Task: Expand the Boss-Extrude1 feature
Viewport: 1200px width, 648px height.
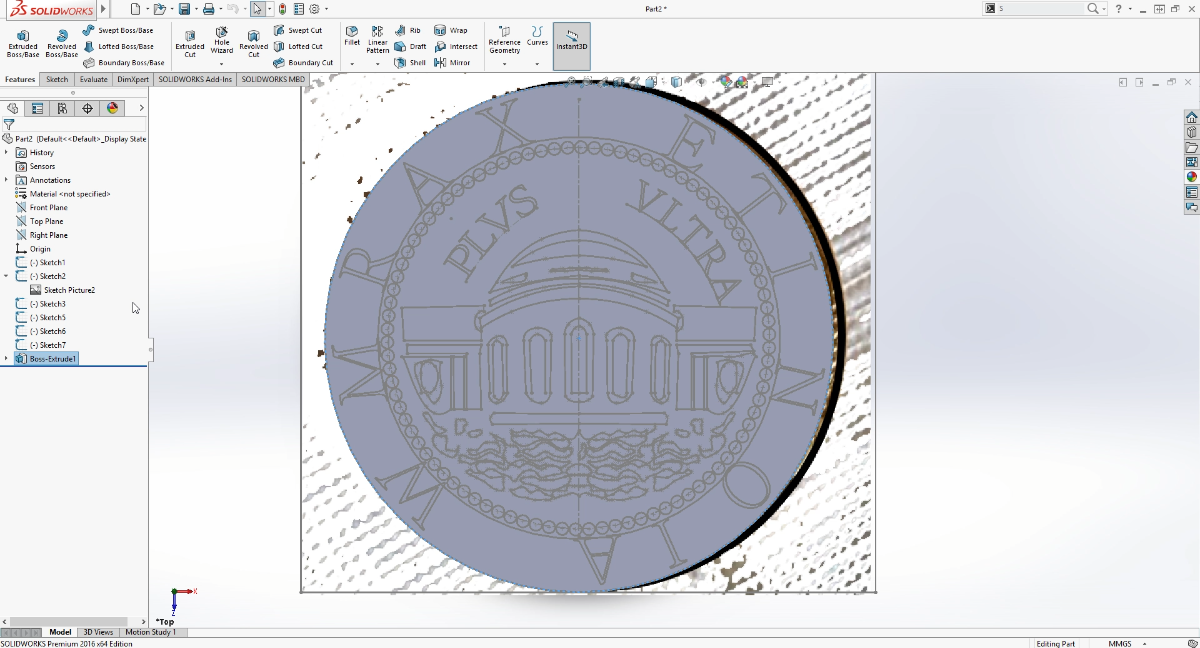Action: coord(7,358)
